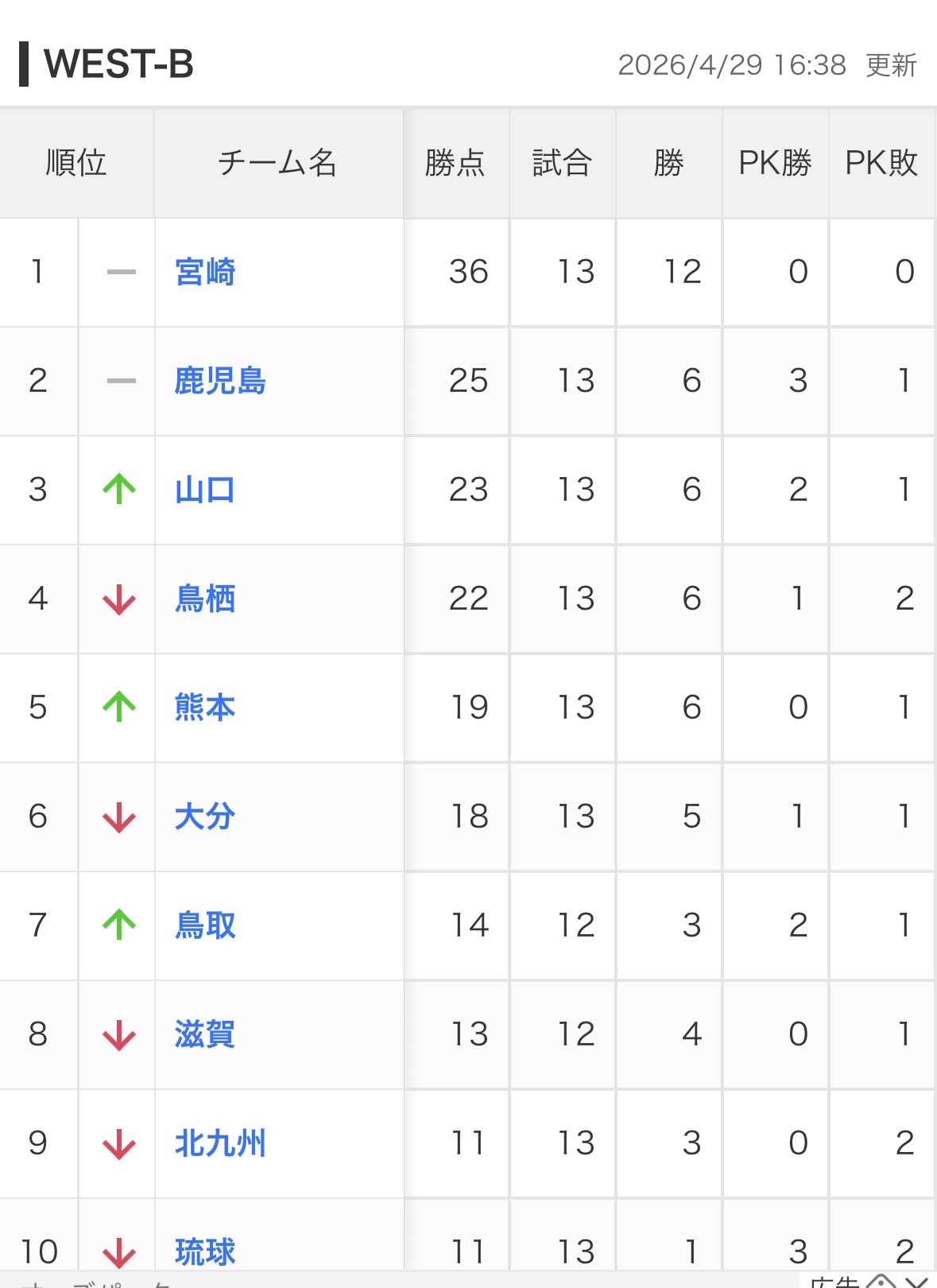Select the 北九州 team link

click(220, 1143)
